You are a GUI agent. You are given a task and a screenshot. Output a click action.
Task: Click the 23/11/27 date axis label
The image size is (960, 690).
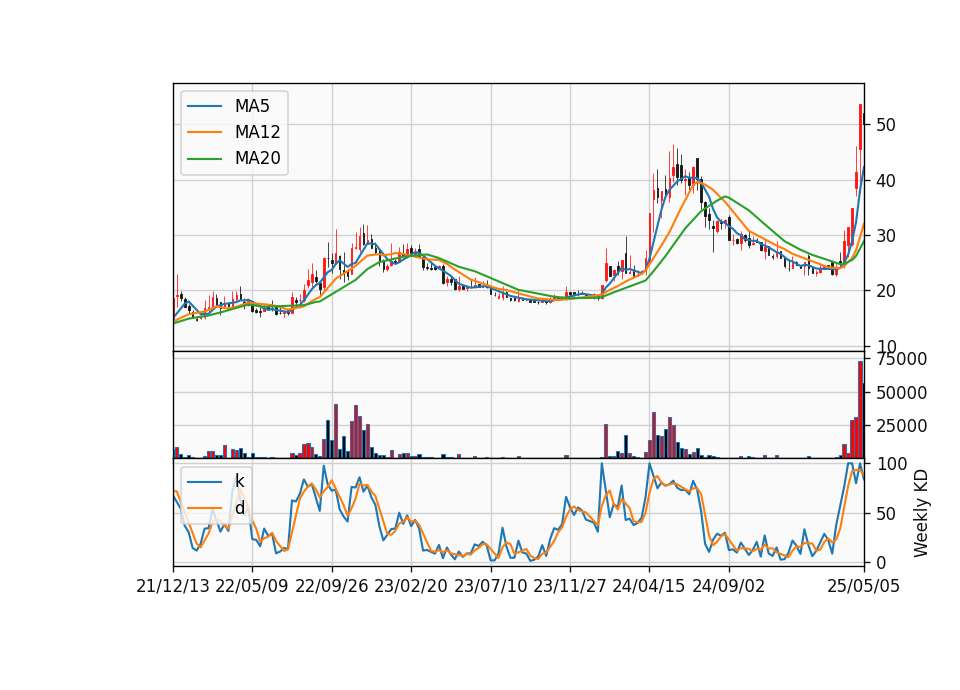(570, 586)
